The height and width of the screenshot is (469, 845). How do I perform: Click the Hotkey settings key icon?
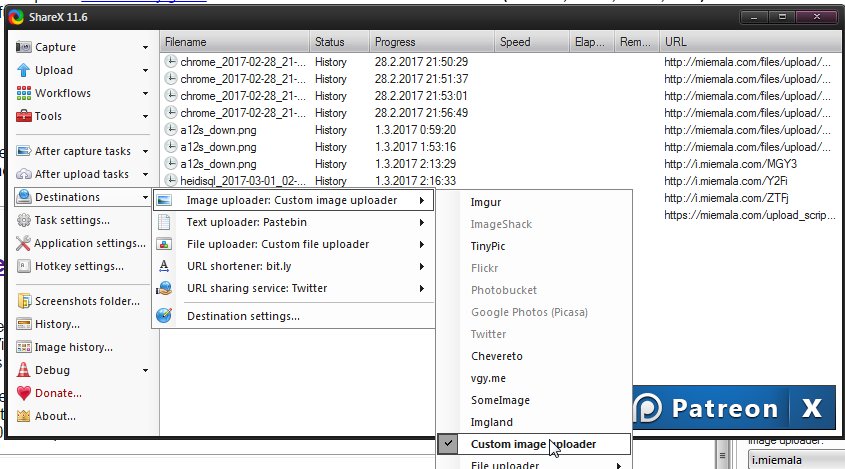pos(23,266)
